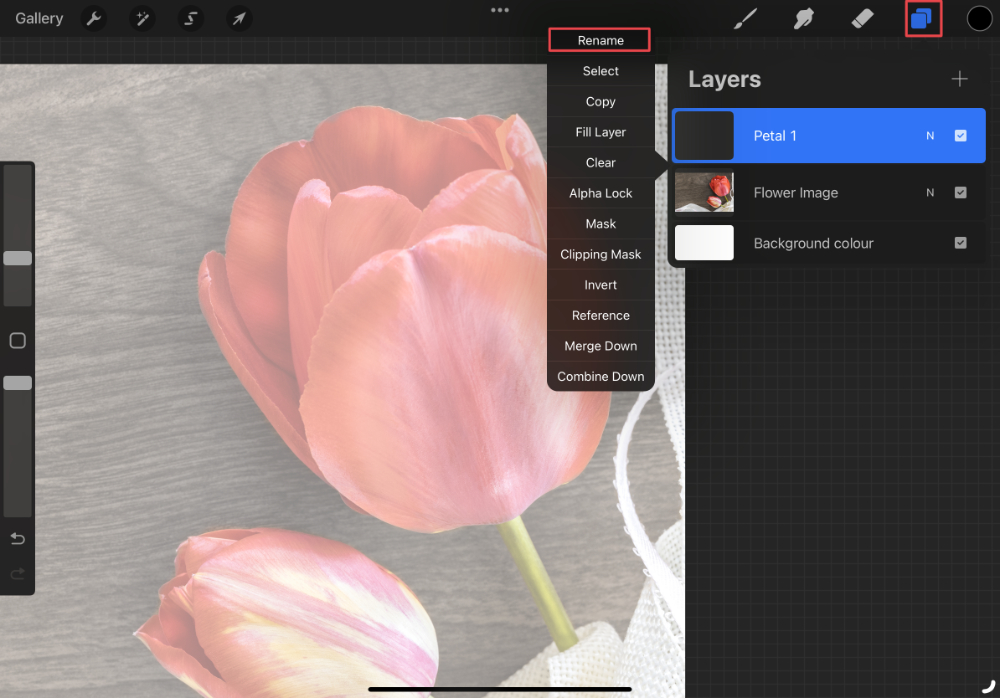
Task: Activate the Selections tool
Action: 190,18
